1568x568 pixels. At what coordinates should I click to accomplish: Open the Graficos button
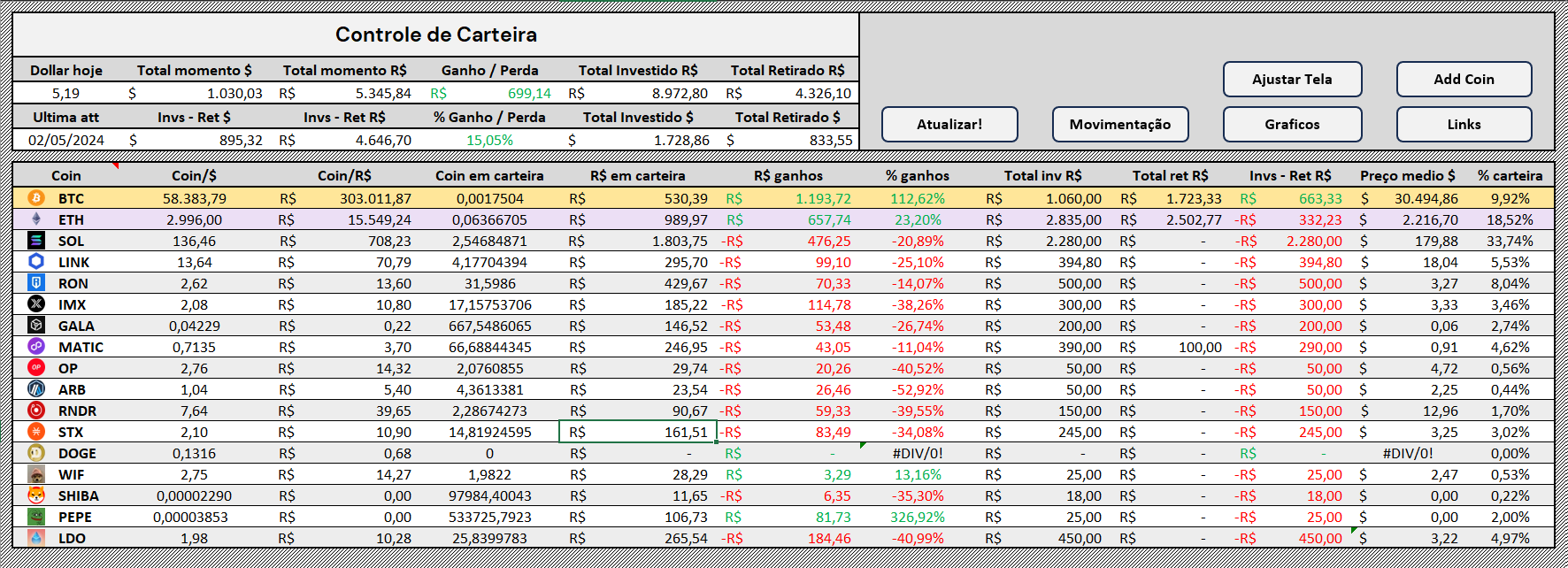click(1292, 125)
